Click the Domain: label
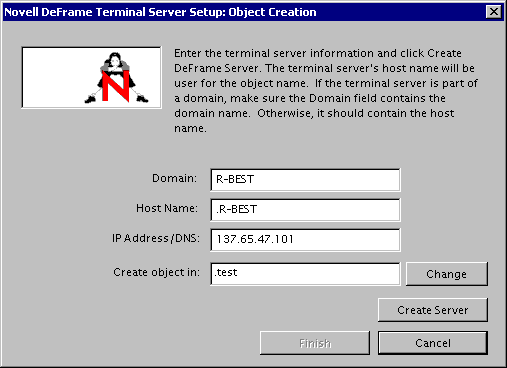 (x=174, y=178)
